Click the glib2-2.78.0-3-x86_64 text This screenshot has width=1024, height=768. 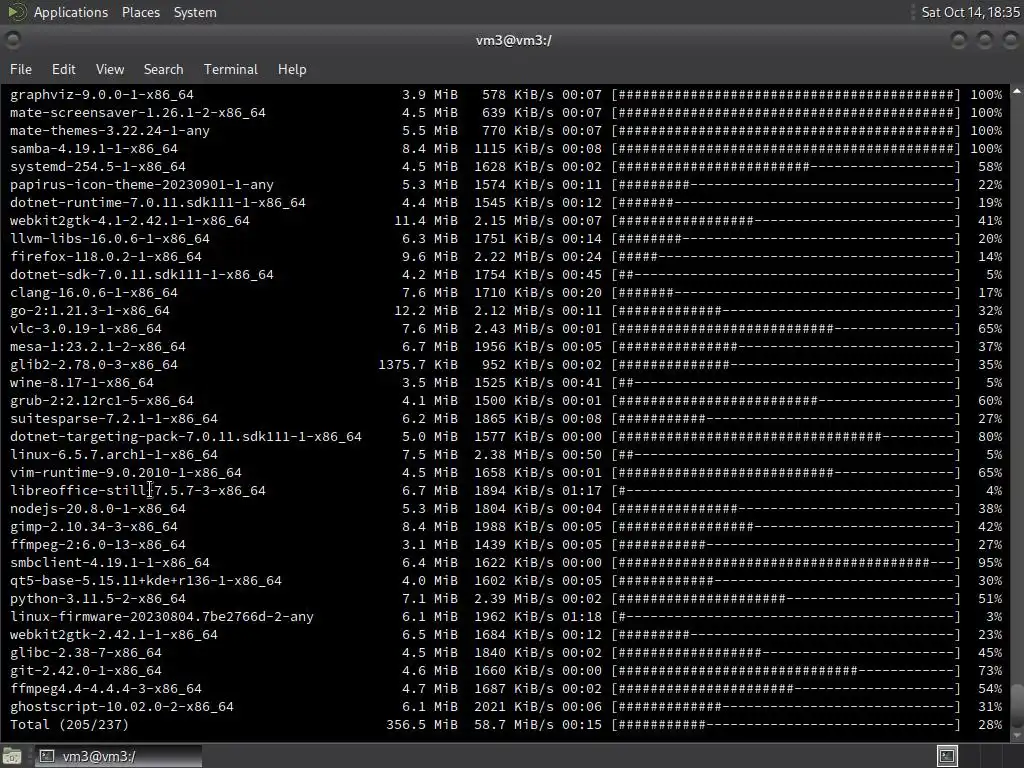[x=94, y=364]
